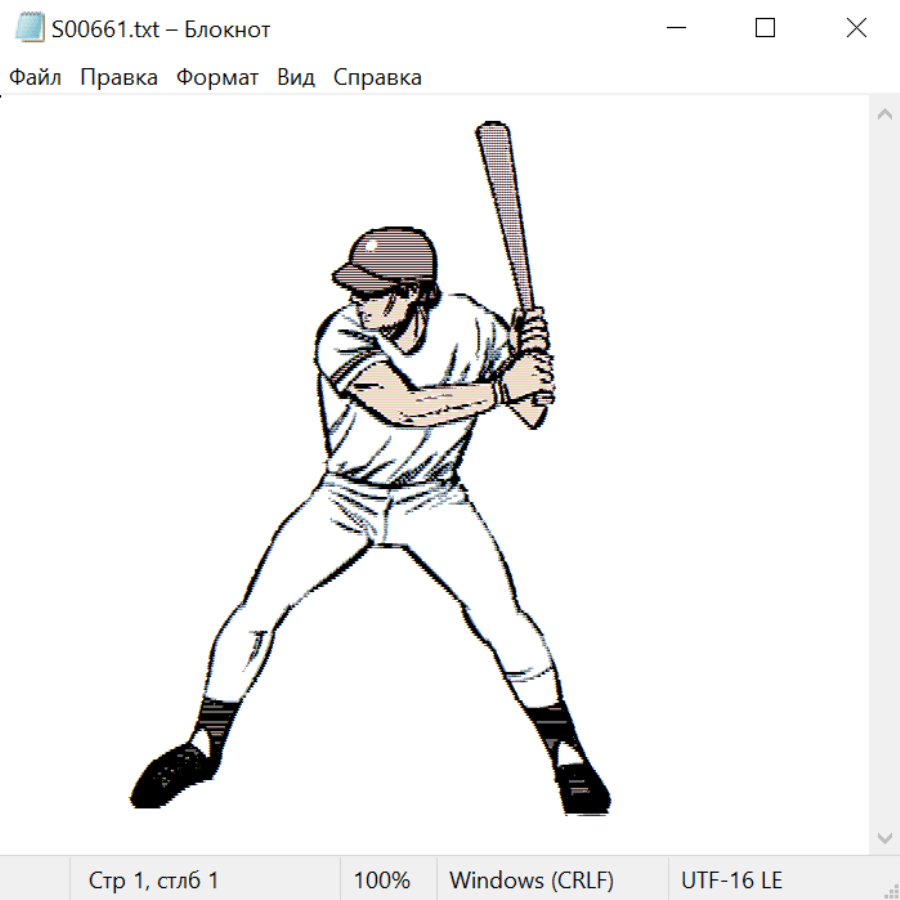Open the Справка menu
The image size is (900, 900).
pyautogui.click(x=377, y=78)
